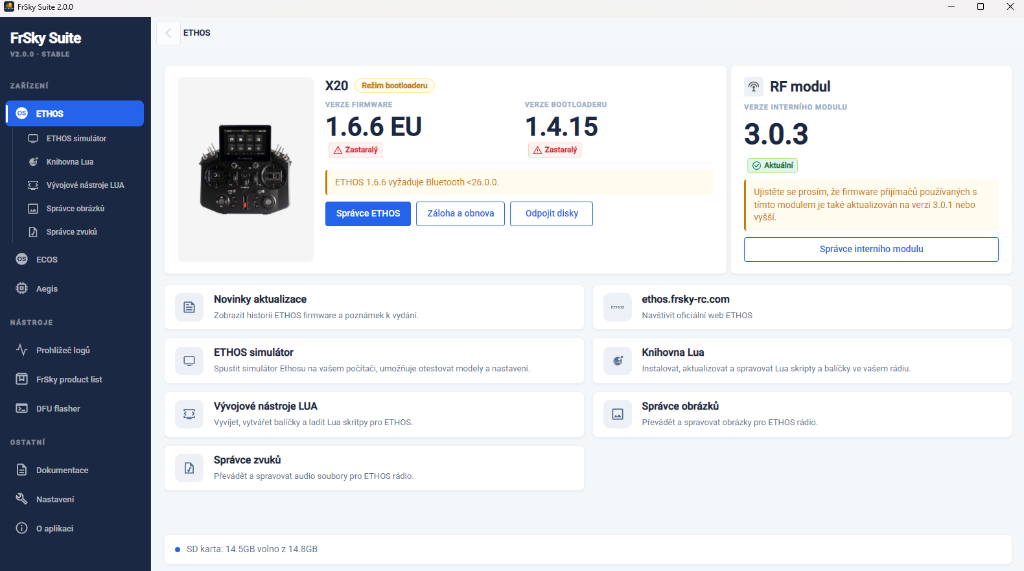Click Záloha a obnova button
The image size is (1024, 571).
click(x=460, y=214)
